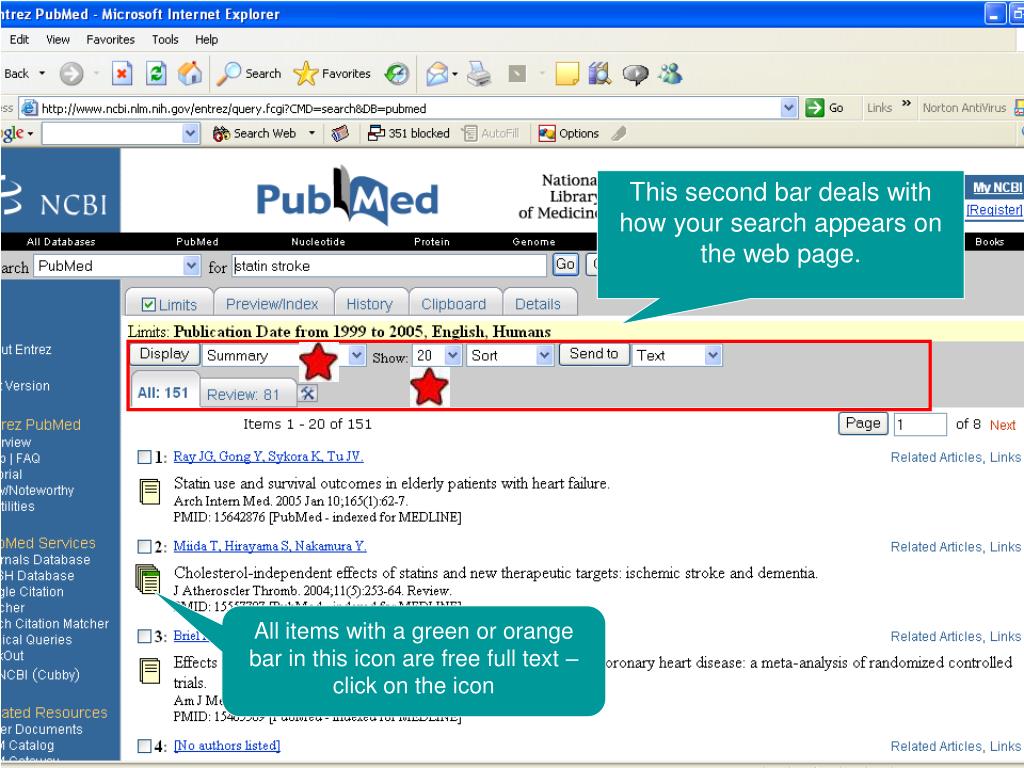Switch to the History tab
The width and height of the screenshot is (1024, 768).
[x=370, y=304]
